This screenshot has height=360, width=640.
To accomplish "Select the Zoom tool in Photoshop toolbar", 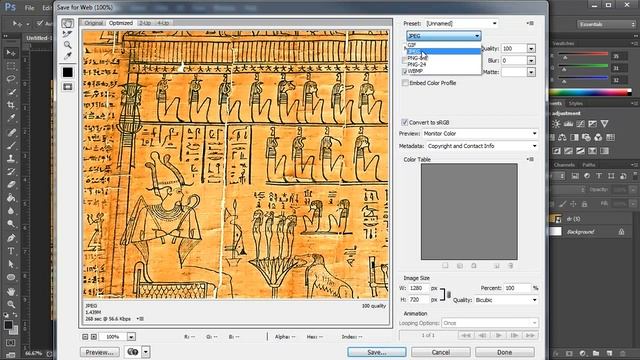I will [x=11, y=304].
